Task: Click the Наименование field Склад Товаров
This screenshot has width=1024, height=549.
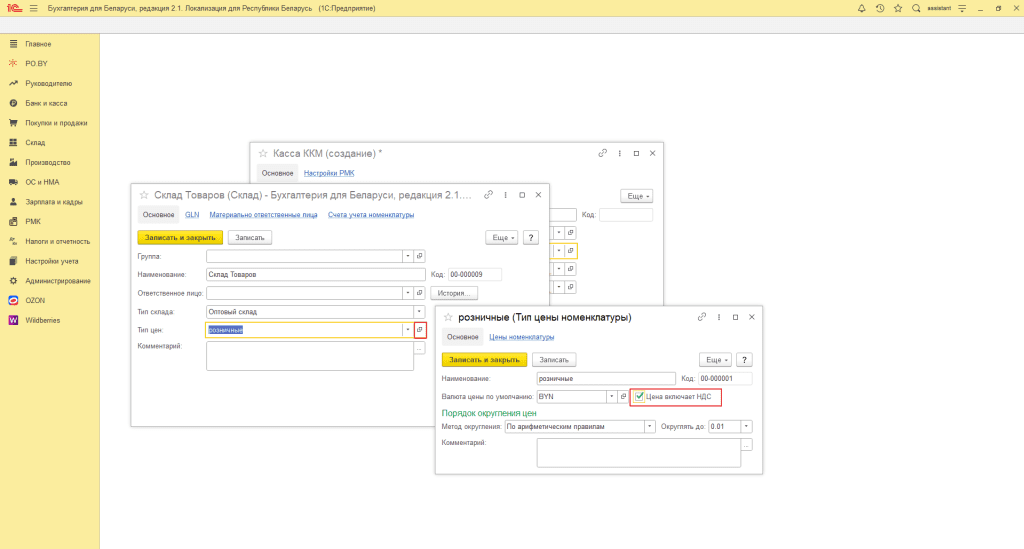Action: 315,275
